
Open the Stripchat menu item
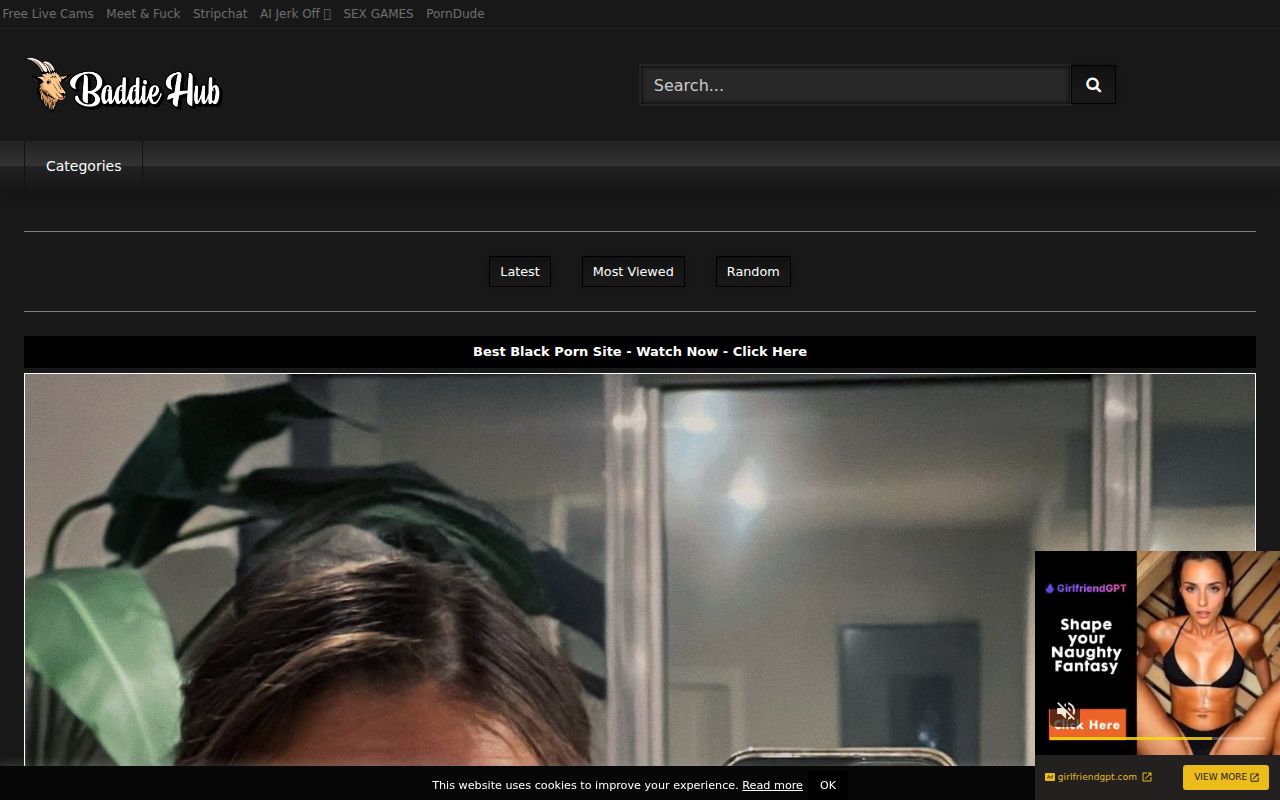(219, 13)
